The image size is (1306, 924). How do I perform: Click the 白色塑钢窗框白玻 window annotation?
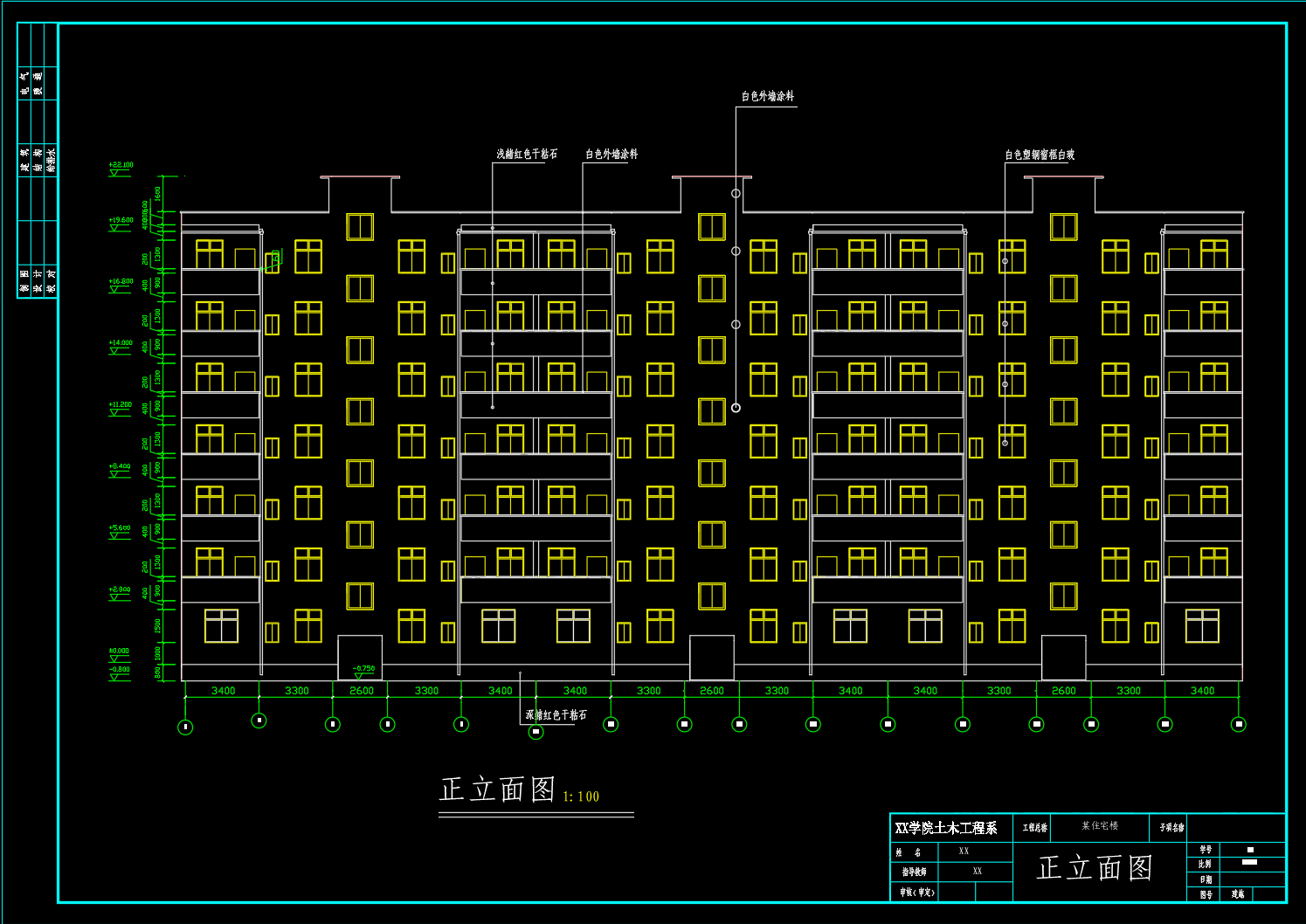(1039, 155)
